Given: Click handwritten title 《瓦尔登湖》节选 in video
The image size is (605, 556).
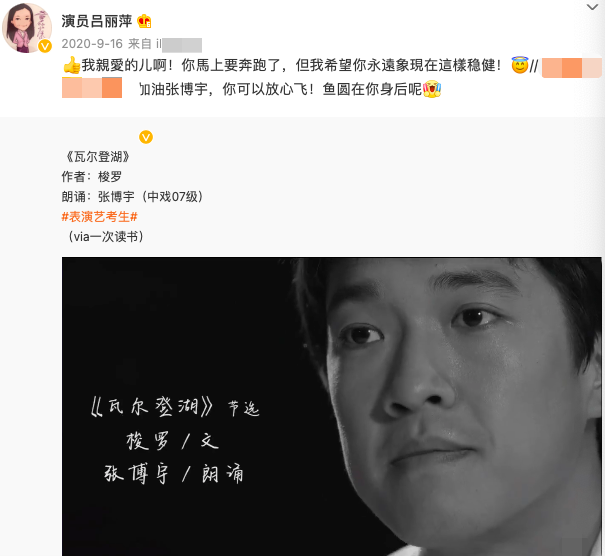Looking at the screenshot, I should (175, 407).
